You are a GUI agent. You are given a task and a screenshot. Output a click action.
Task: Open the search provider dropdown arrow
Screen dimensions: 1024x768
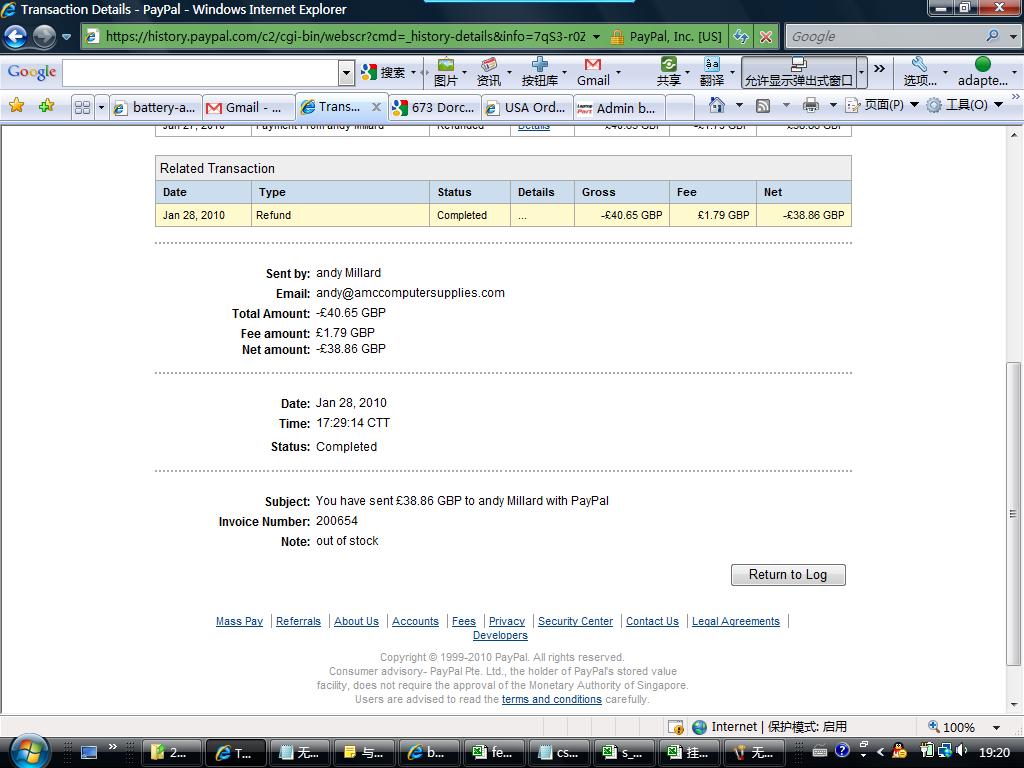(1012, 37)
